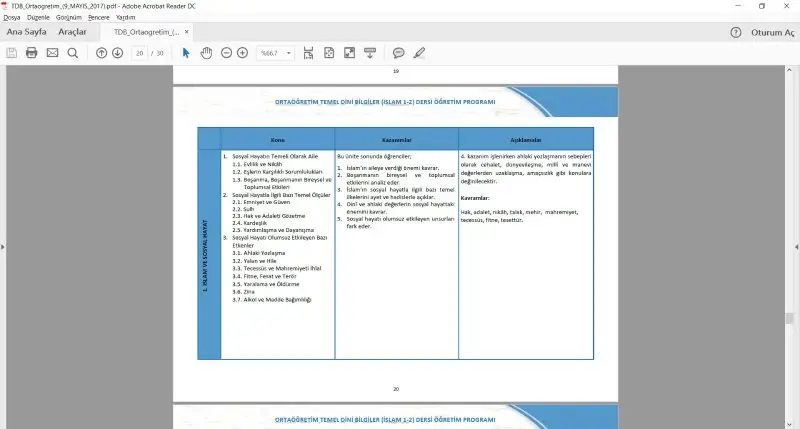The width and height of the screenshot is (800, 429).
Task: Click text '3.7. Alkol ve Madde Bağımlılığı'
Action: (x=271, y=299)
